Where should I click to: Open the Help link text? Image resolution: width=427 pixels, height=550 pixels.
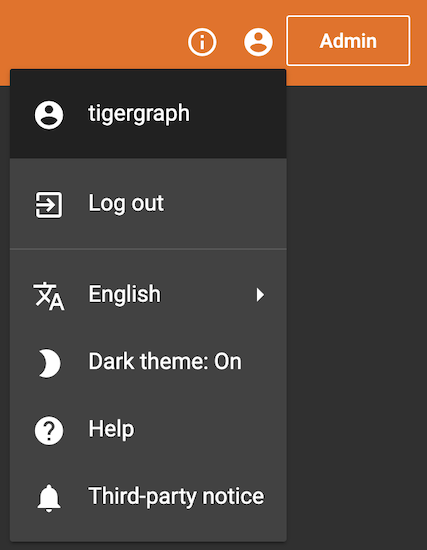[111, 429]
